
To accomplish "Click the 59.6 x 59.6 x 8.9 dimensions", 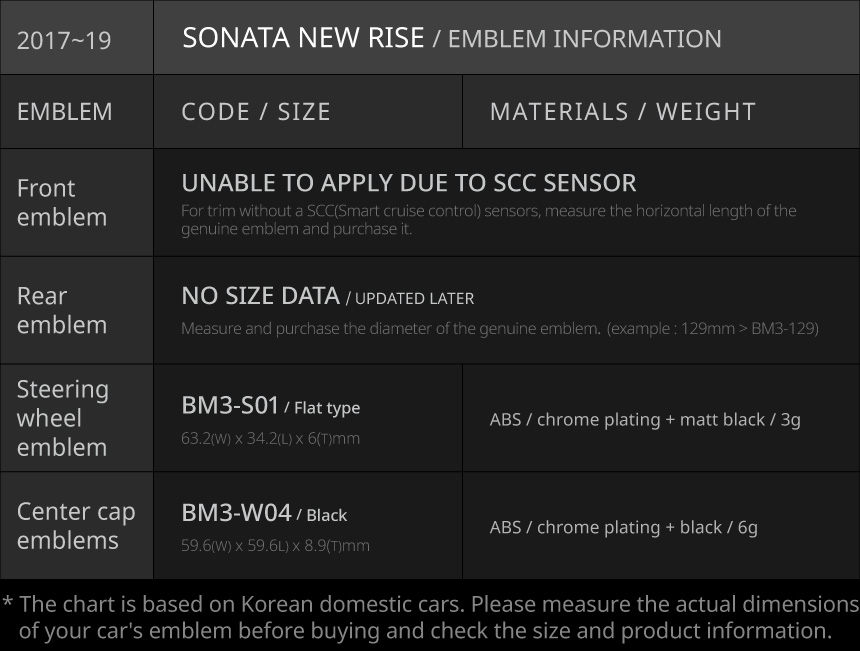I will (x=275, y=546).
